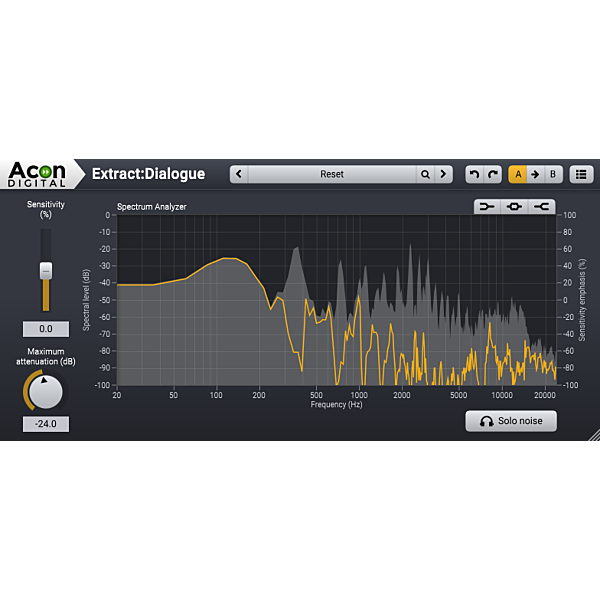The image size is (600, 600).
Task: Click the Spectrum Analyzer label
Action: coord(152,207)
